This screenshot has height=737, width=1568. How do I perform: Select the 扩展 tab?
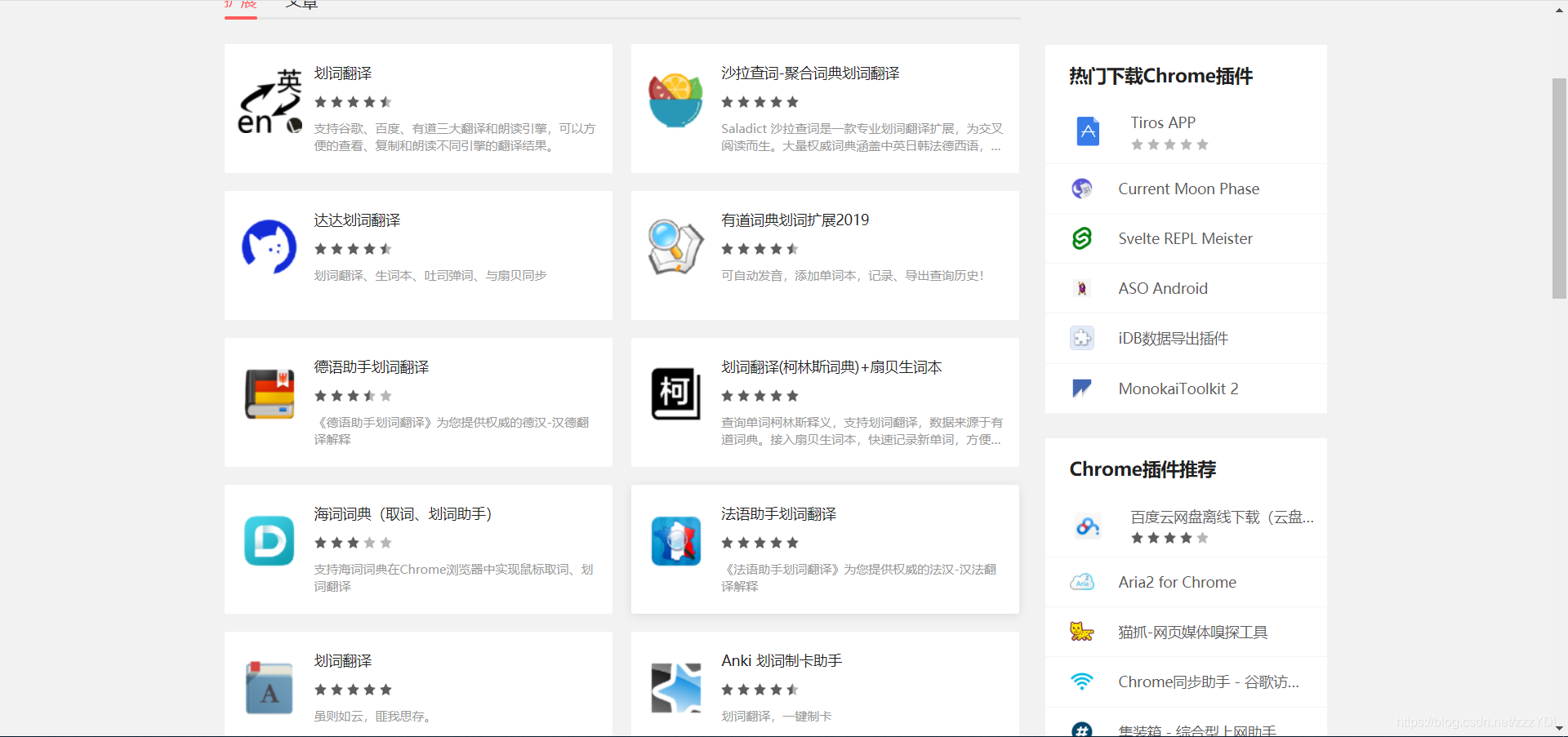pyautogui.click(x=241, y=5)
